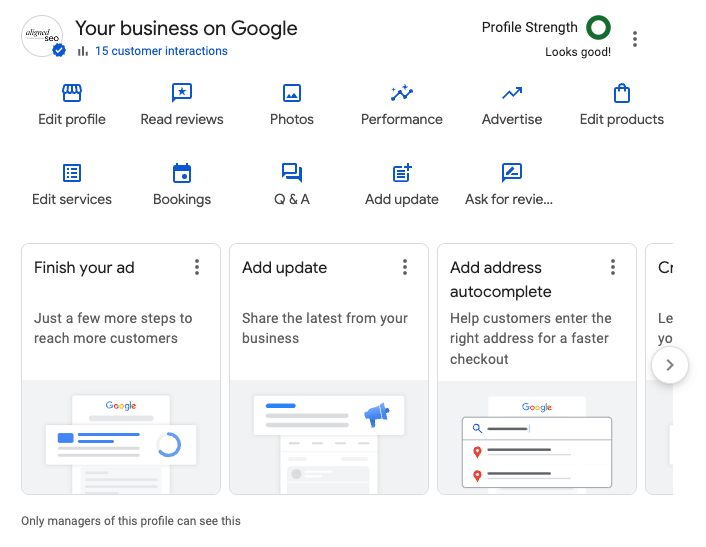
Task: Click the bar chart icon beside interactions
Action: tap(82, 51)
